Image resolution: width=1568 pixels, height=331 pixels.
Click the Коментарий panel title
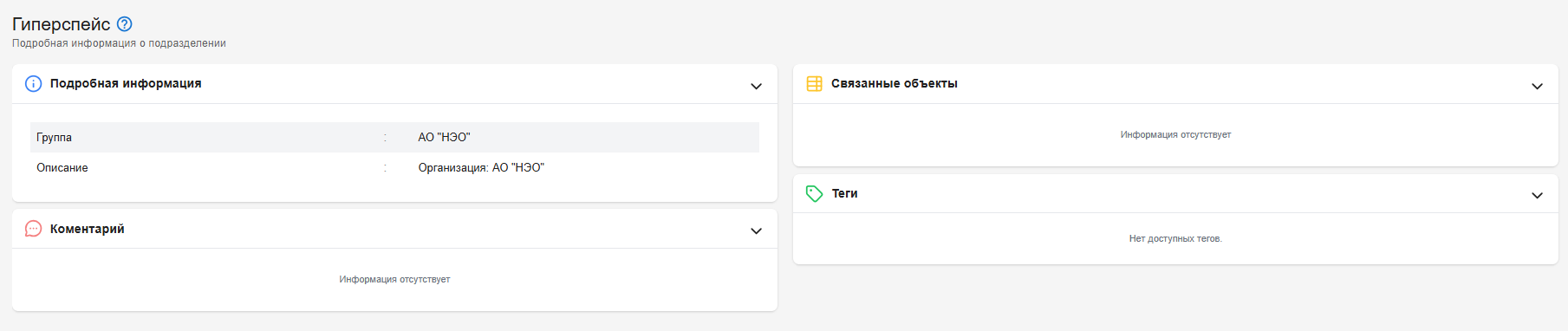(88, 229)
